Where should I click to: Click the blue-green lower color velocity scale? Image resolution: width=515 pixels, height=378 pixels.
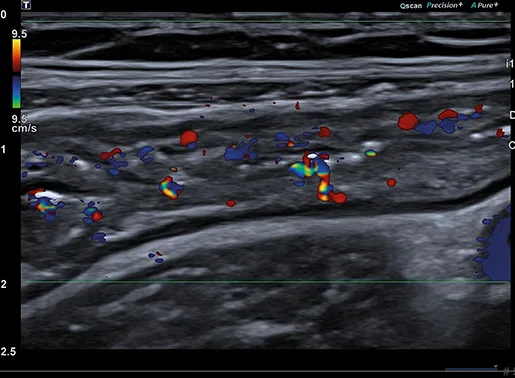17,92
